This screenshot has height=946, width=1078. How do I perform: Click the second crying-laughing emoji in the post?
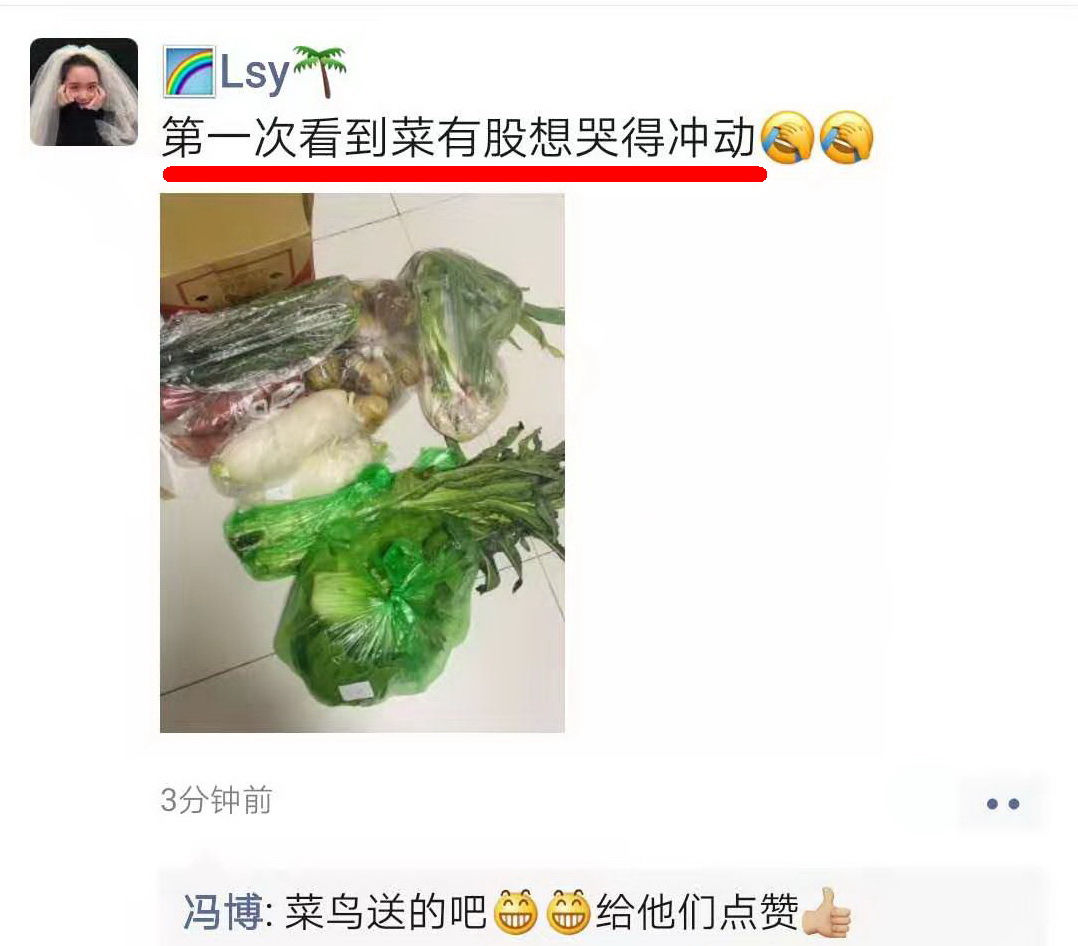(x=846, y=138)
